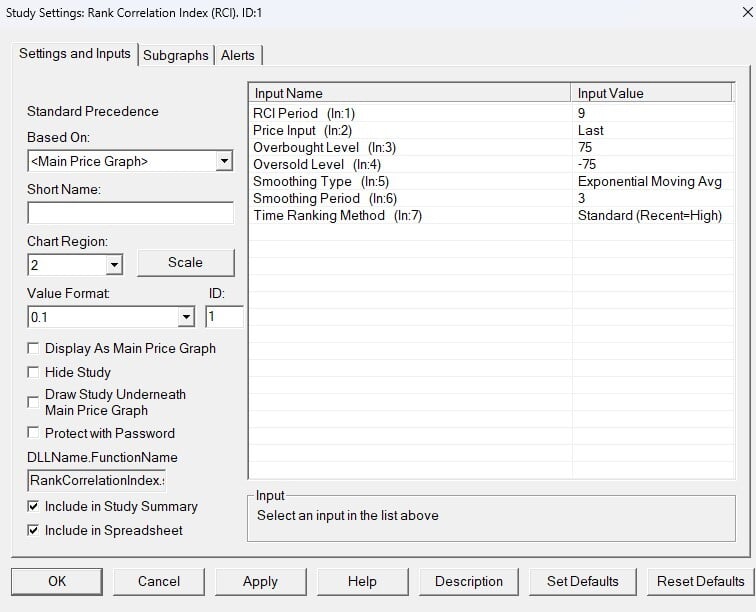This screenshot has height=612, width=756.
Task: Click the Input Value column header
Action: click(x=652, y=93)
